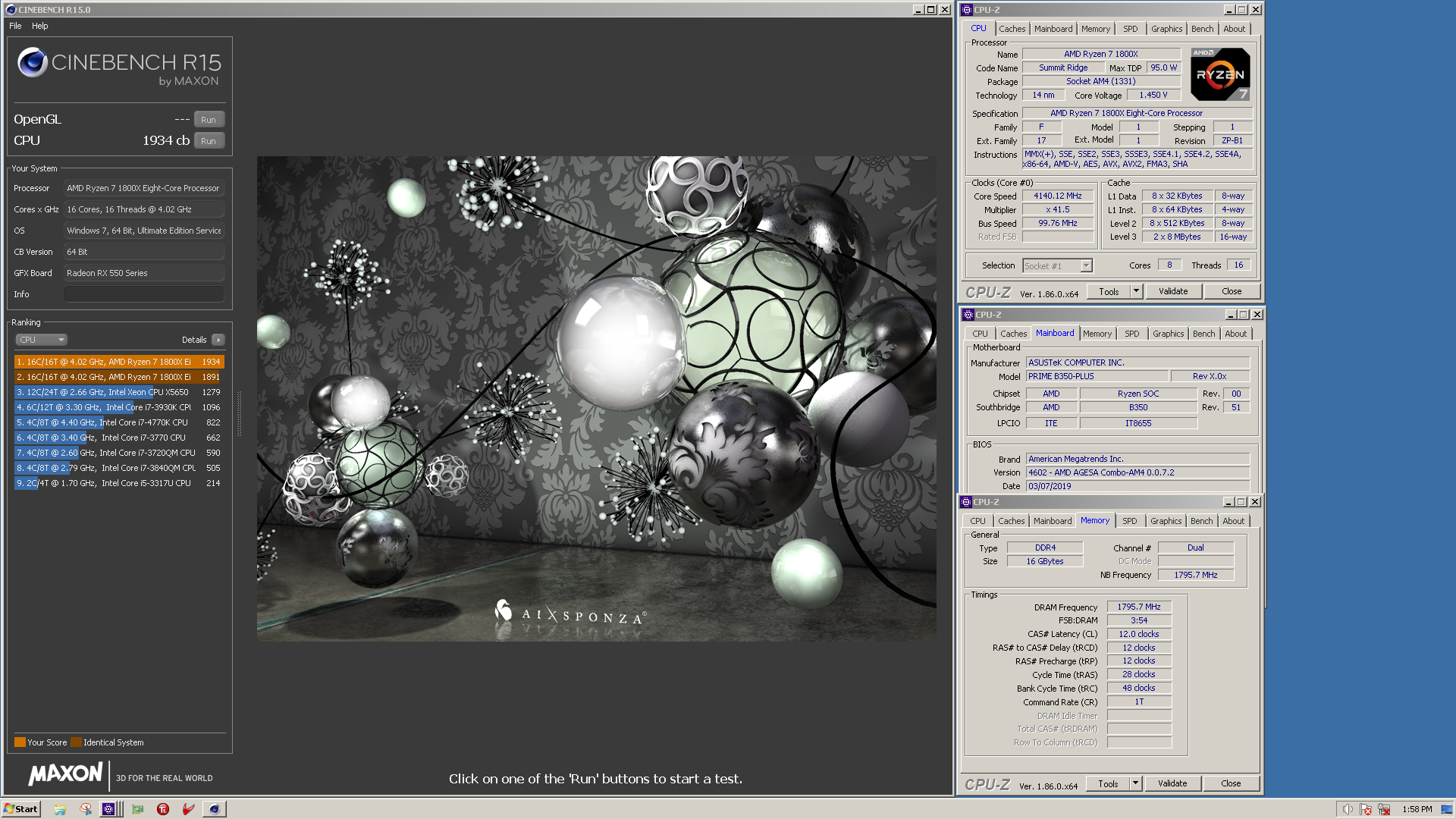Run the CPU benchmark
Image resolution: width=1456 pixels, height=819 pixels.
[209, 141]
